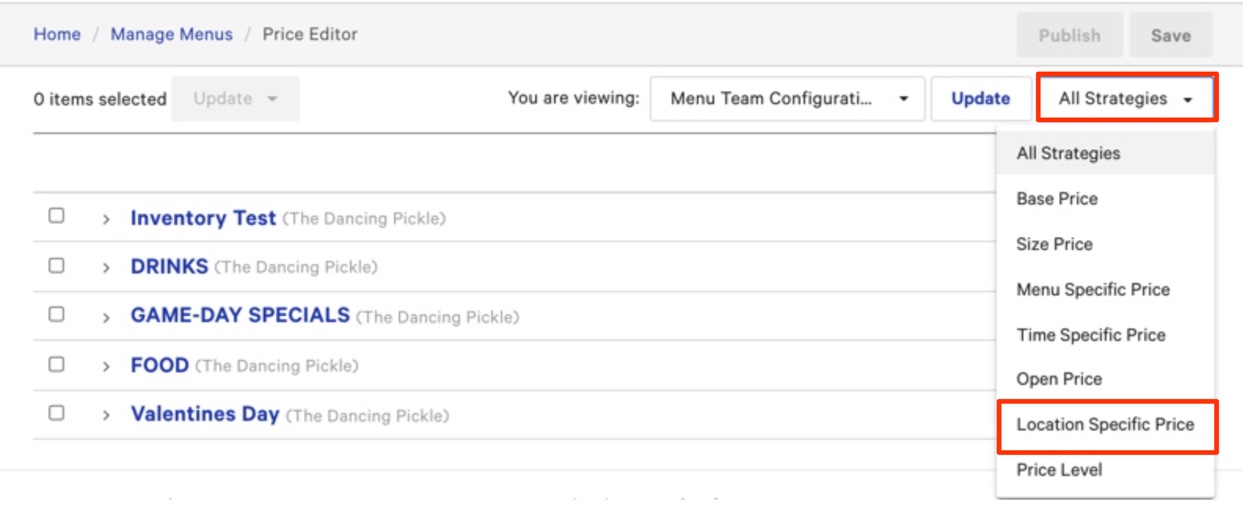Expand the DRINKS menu chevron
The height and width of the screenshot is (513, 1243).
coord(106,268)
